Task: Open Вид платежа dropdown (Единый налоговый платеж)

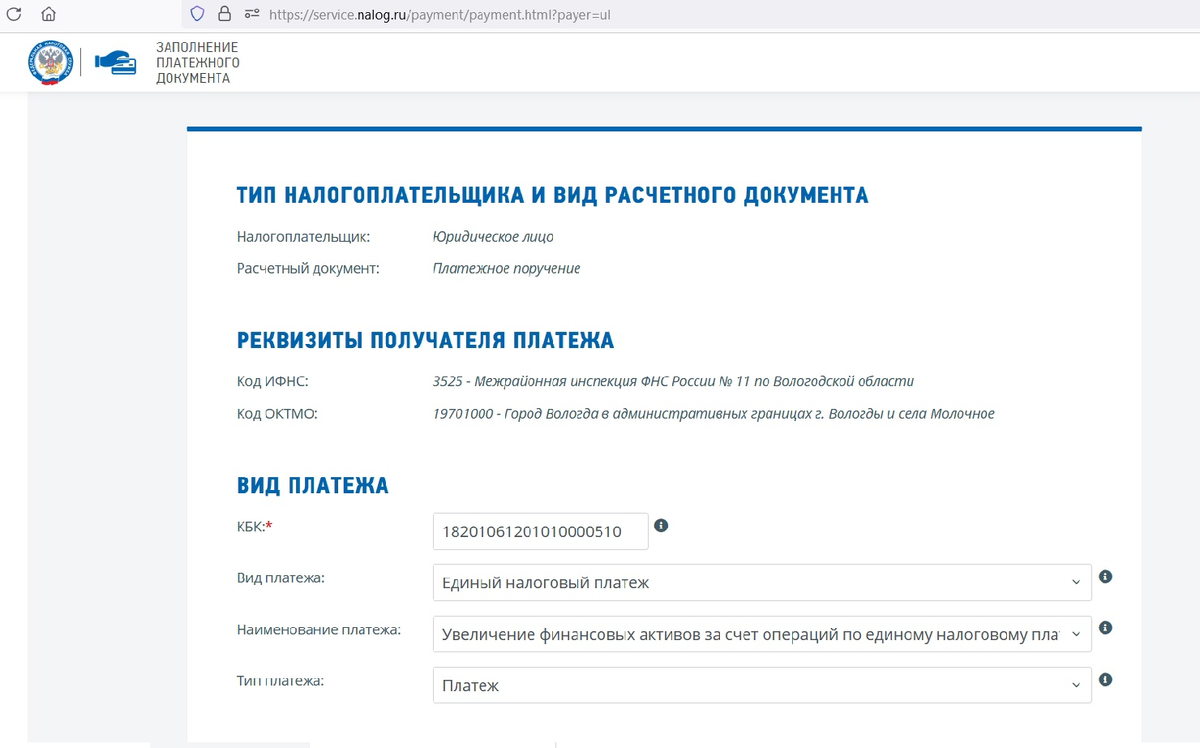Action: coord(762,582)
